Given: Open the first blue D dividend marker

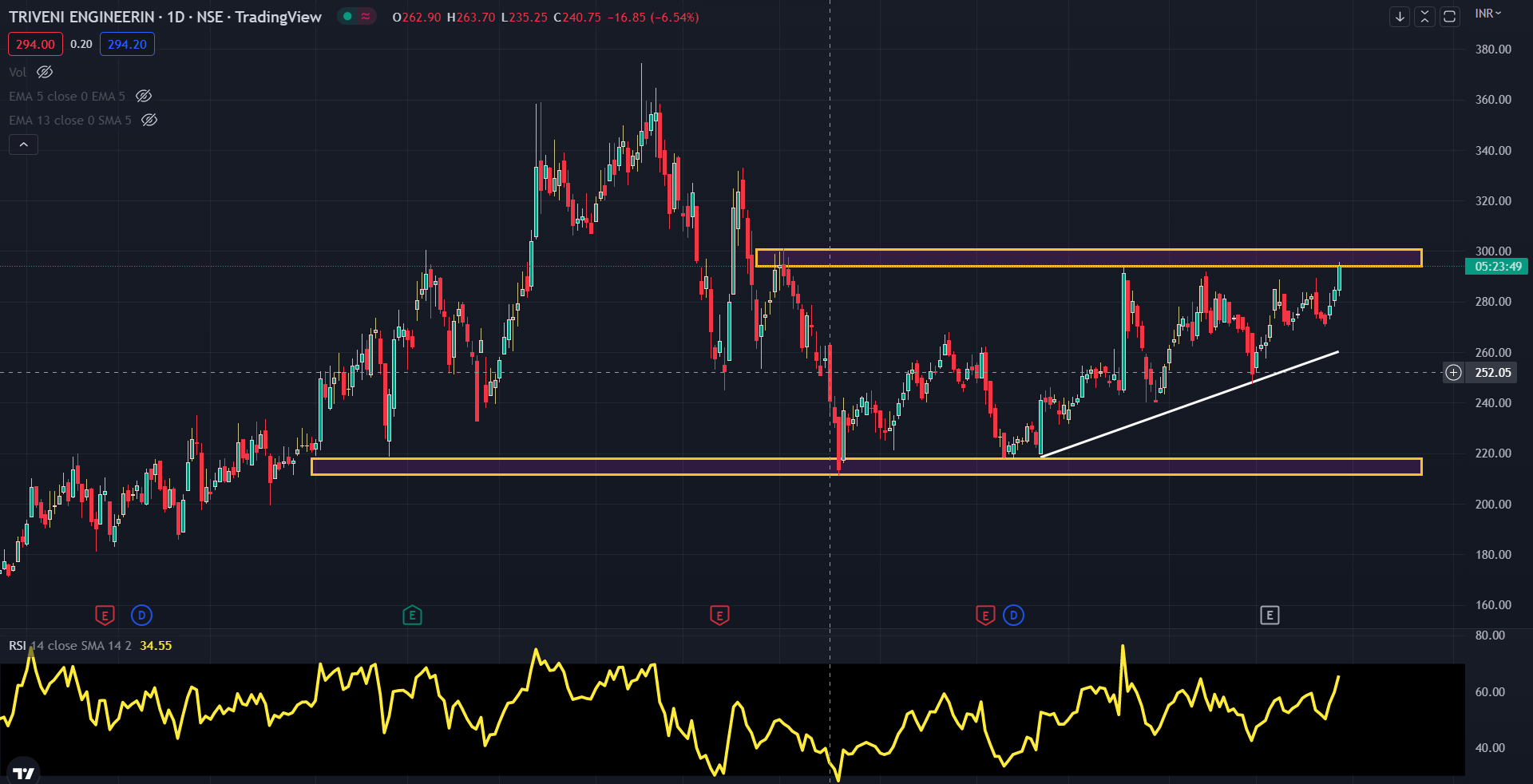Looking at the screenshot, I should 141,616.
